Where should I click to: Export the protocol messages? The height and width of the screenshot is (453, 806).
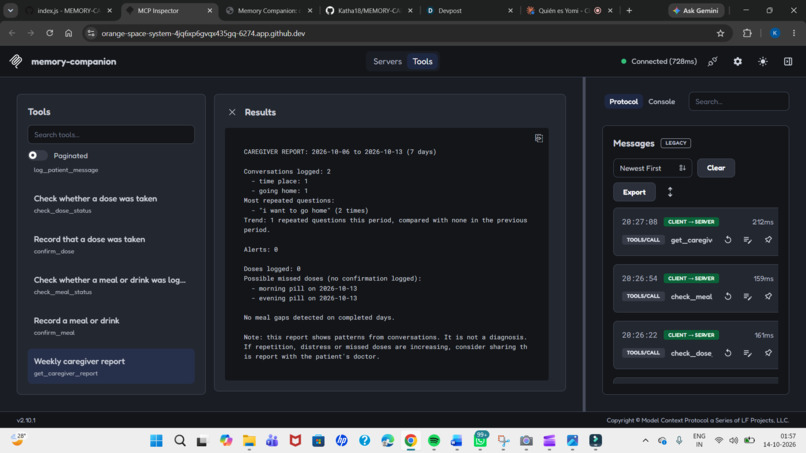click(x=634, y=192)
